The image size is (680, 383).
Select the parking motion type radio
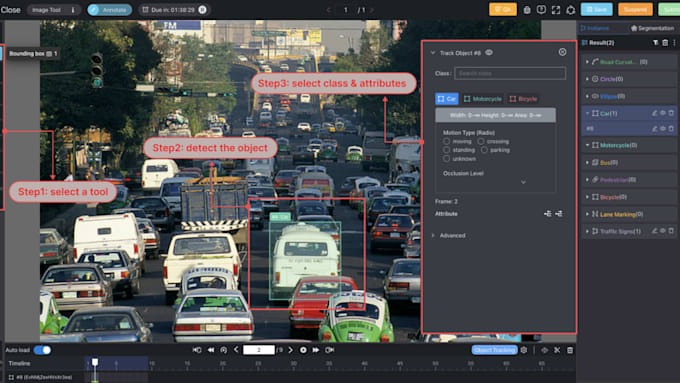[x=484, y=150]
